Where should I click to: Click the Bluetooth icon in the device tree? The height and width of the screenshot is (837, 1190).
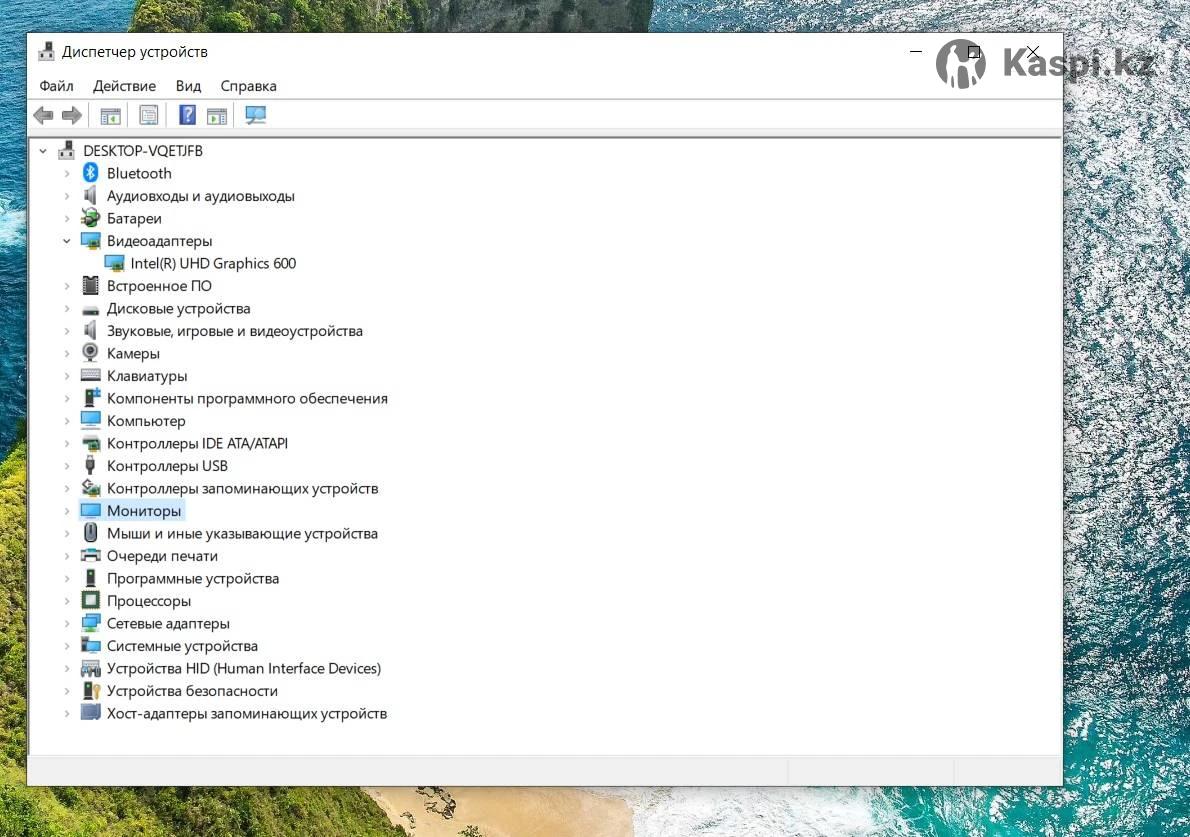(91, 173)
